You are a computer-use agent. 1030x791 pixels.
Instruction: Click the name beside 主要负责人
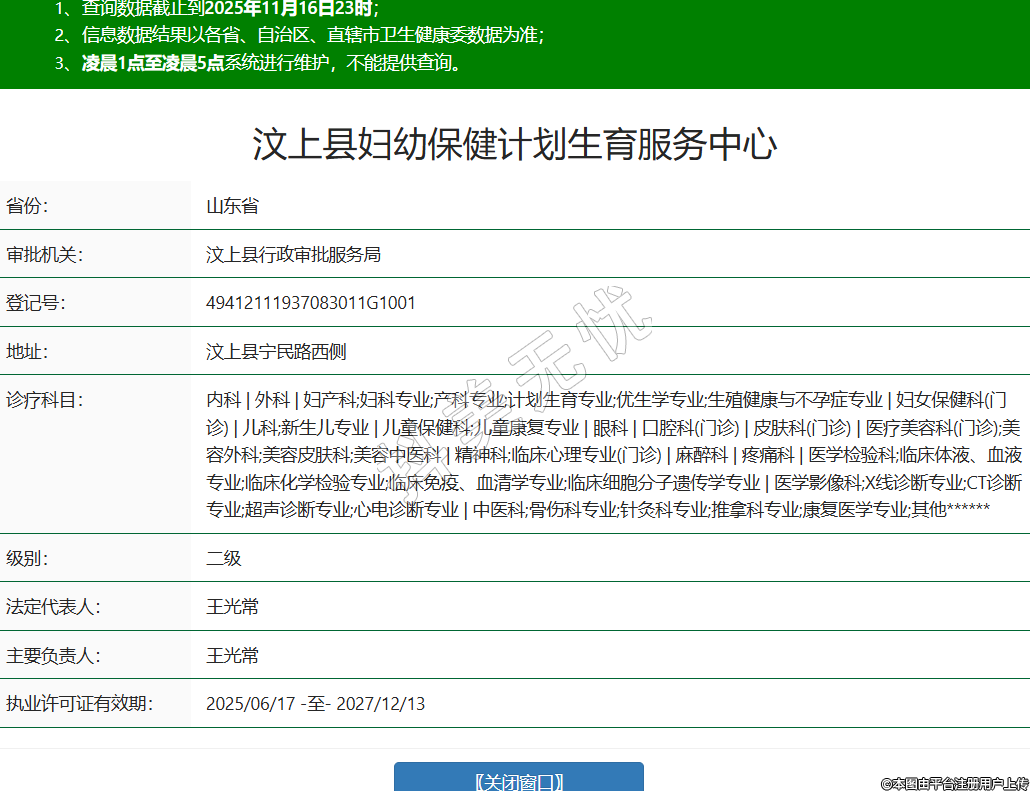[232, 656]
